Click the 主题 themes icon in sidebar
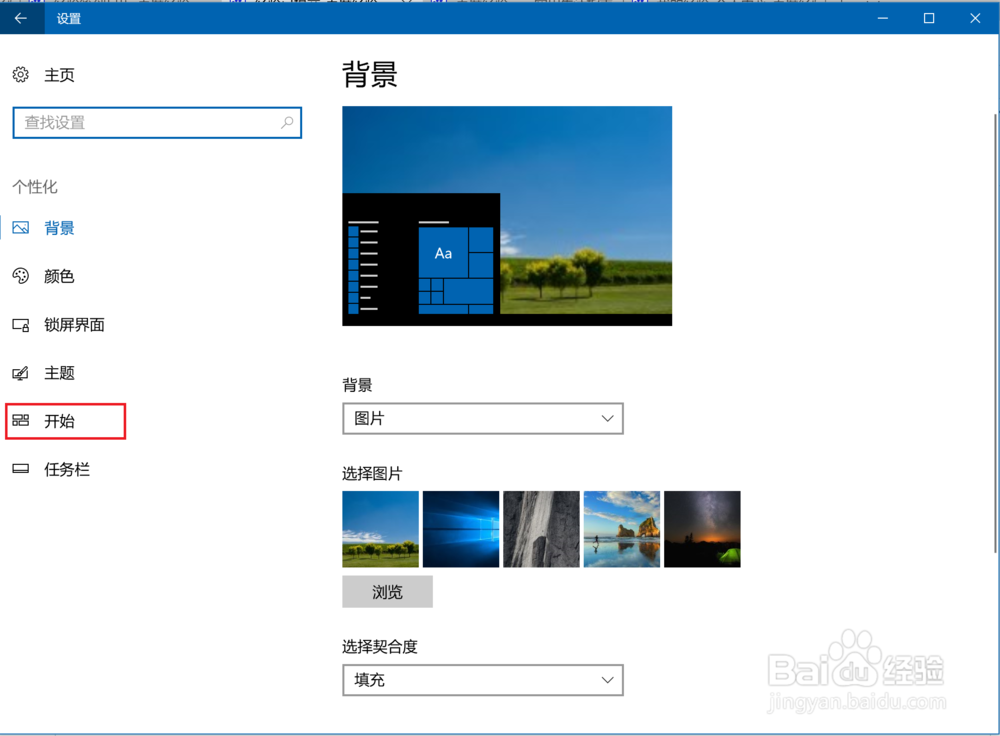This screenshot has height=736, width=1000. pyautogui.click(x=21, y=373)
